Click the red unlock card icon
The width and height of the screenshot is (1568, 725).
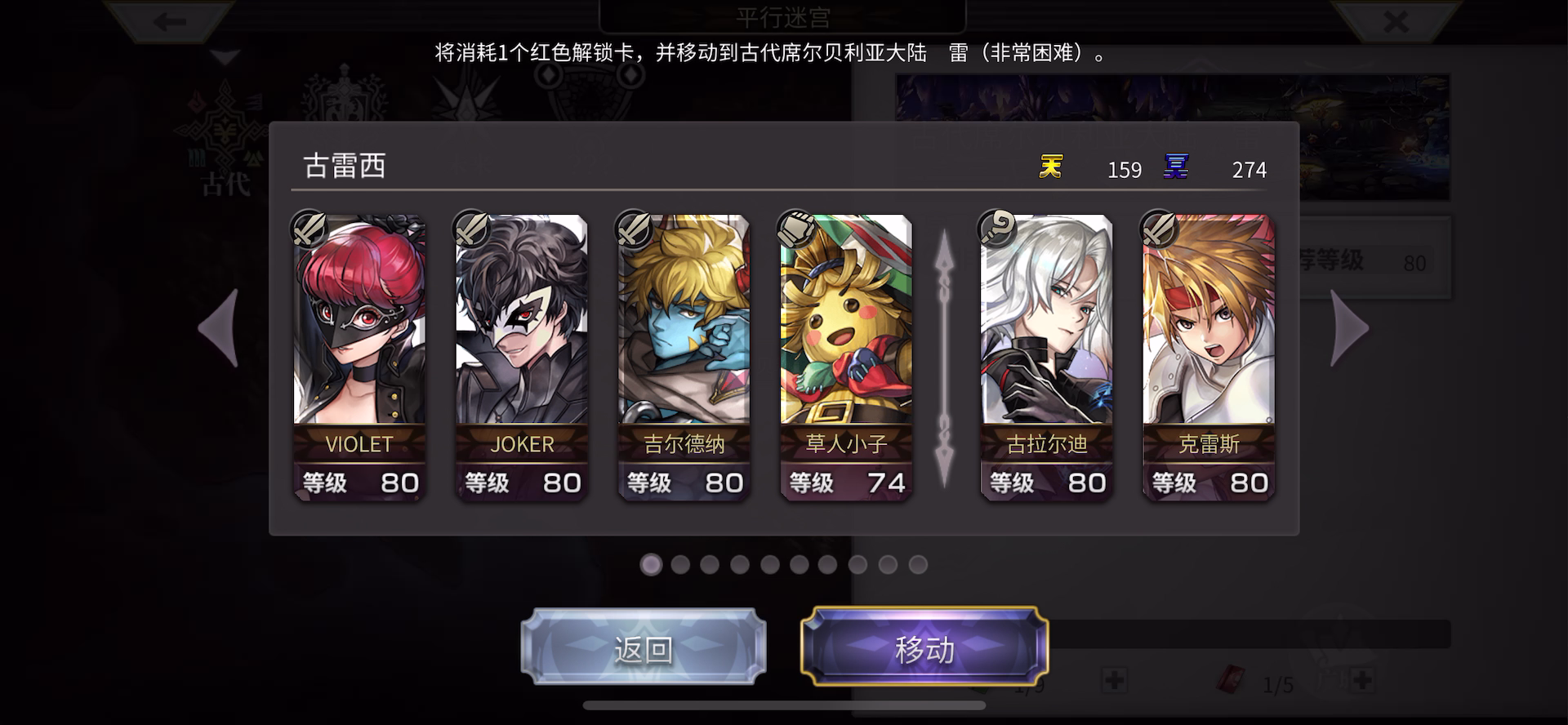pyautogui.click(x=1231, y=680)
